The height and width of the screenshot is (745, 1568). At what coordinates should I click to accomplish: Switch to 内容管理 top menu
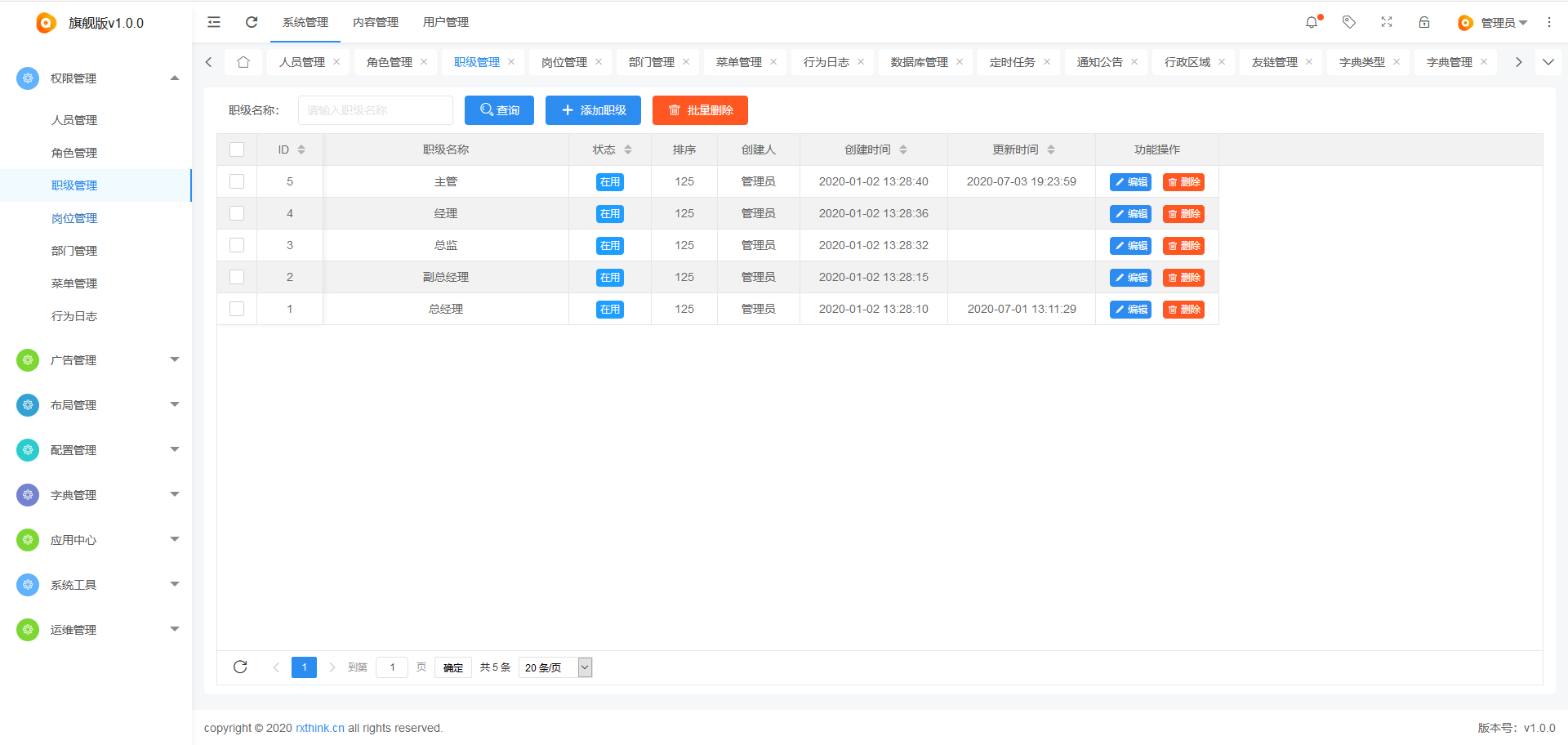pos(376,22)
